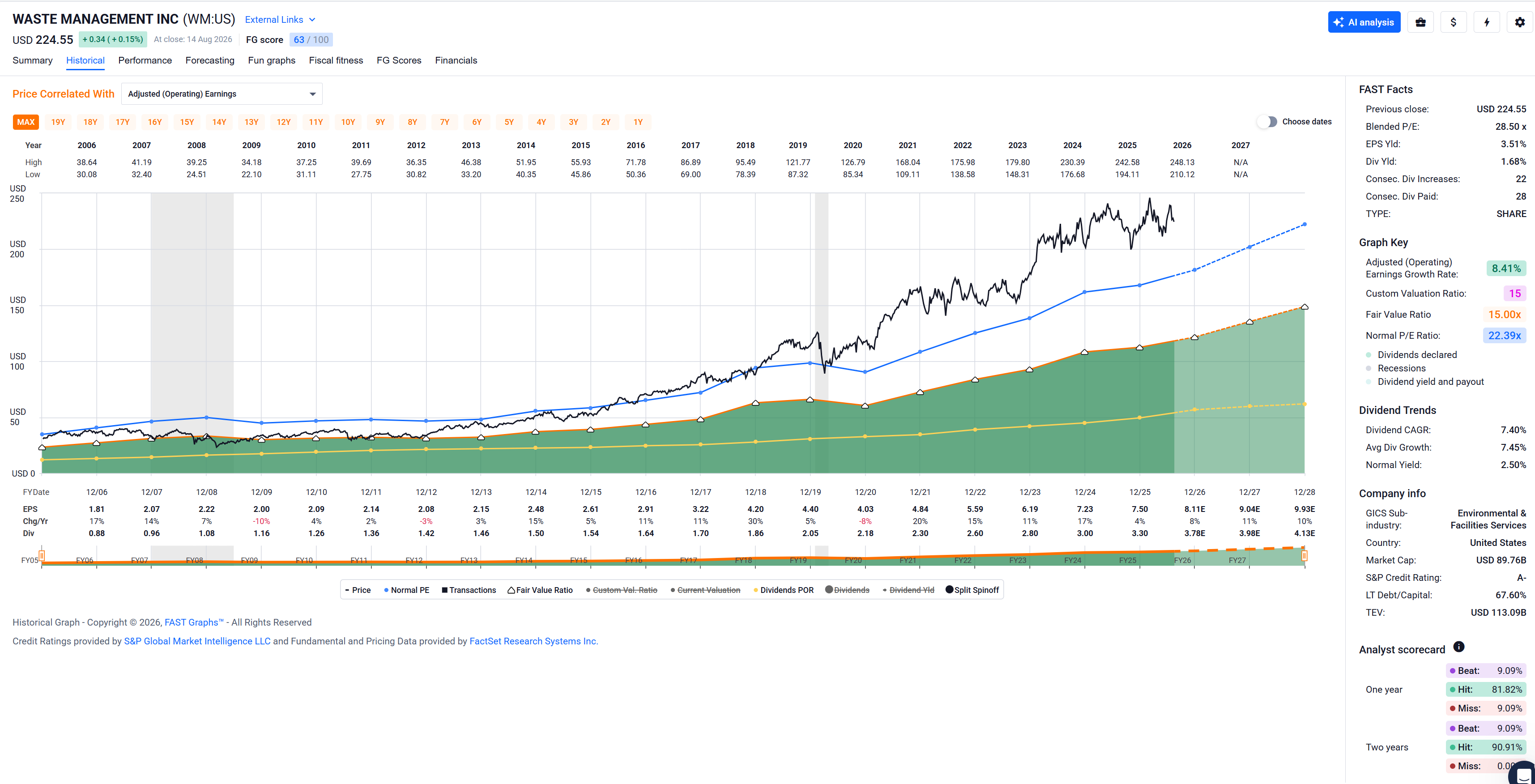This screenshot has height=784, width=1535.
Task: Enable Custom Val. Ratio legend entry
Action: pos(622,590)
